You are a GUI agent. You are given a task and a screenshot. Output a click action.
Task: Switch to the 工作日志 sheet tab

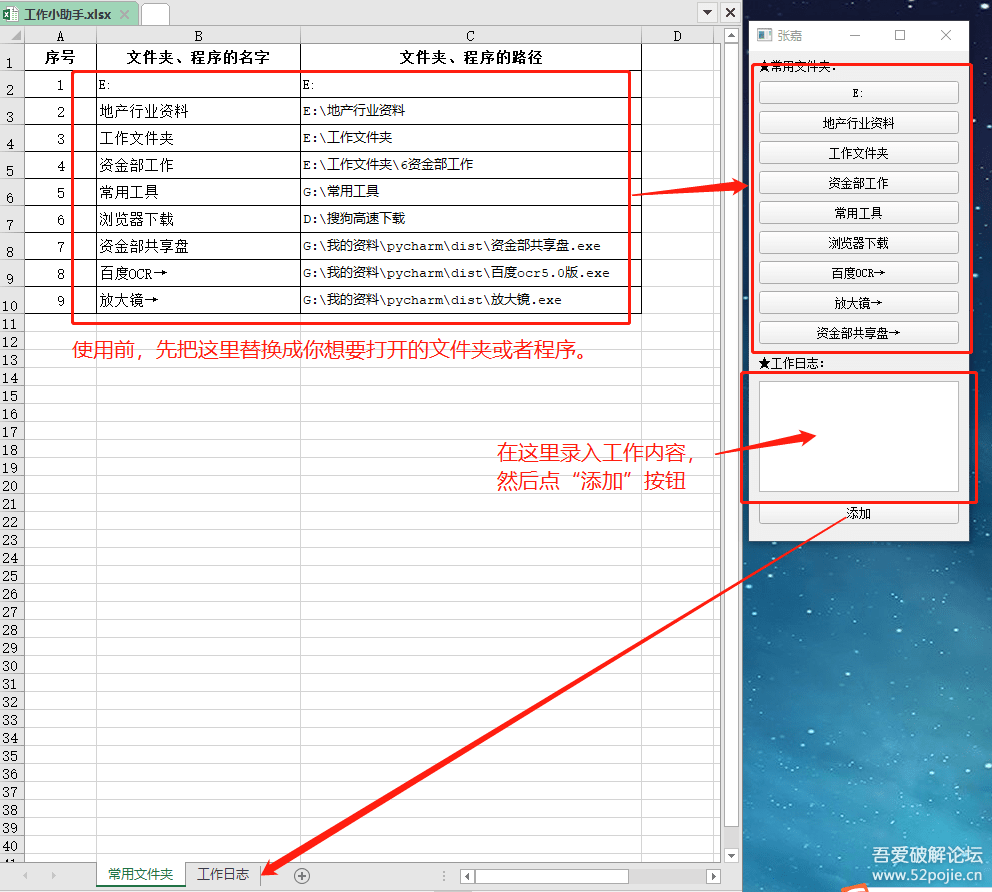pos(224,873)
